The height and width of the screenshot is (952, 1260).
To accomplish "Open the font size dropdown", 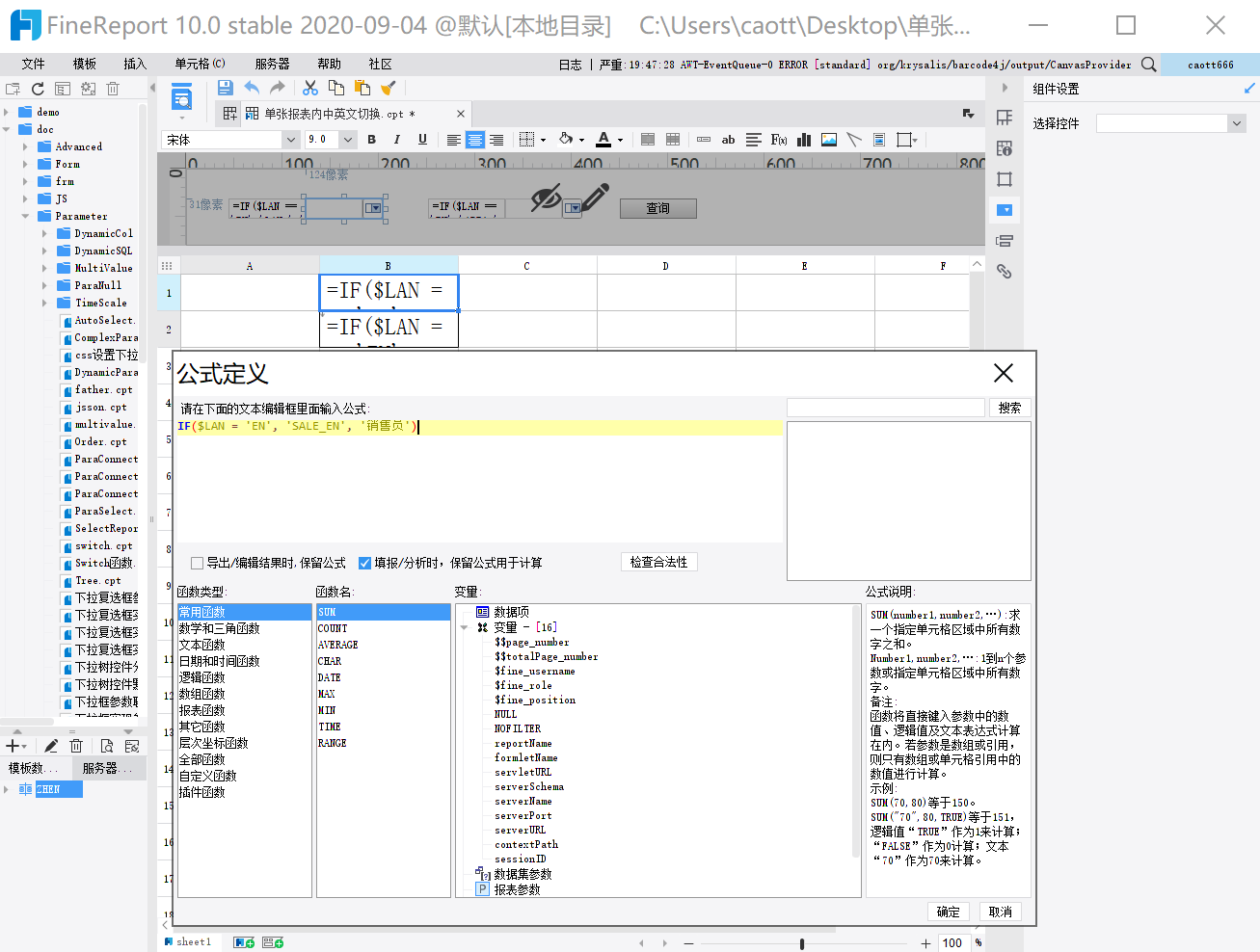I will 348,140.
